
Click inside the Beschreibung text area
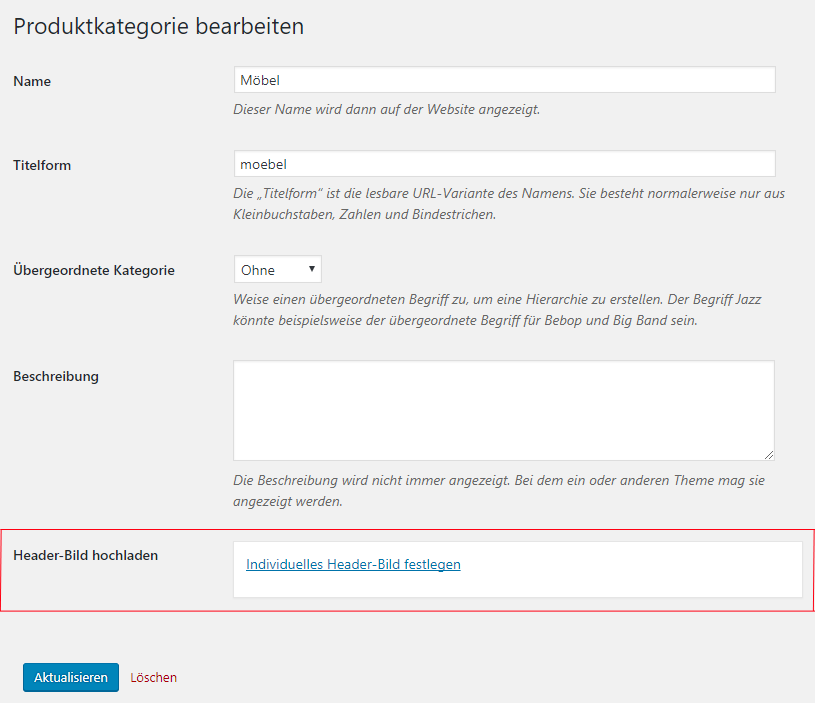pyautogui.click(x=504, y=410)
